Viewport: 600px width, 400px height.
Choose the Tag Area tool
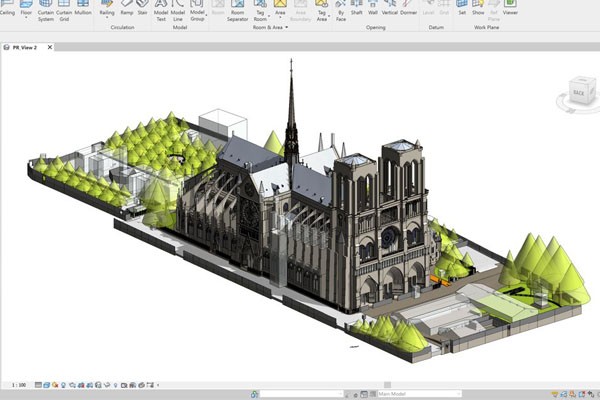(321, 11)
